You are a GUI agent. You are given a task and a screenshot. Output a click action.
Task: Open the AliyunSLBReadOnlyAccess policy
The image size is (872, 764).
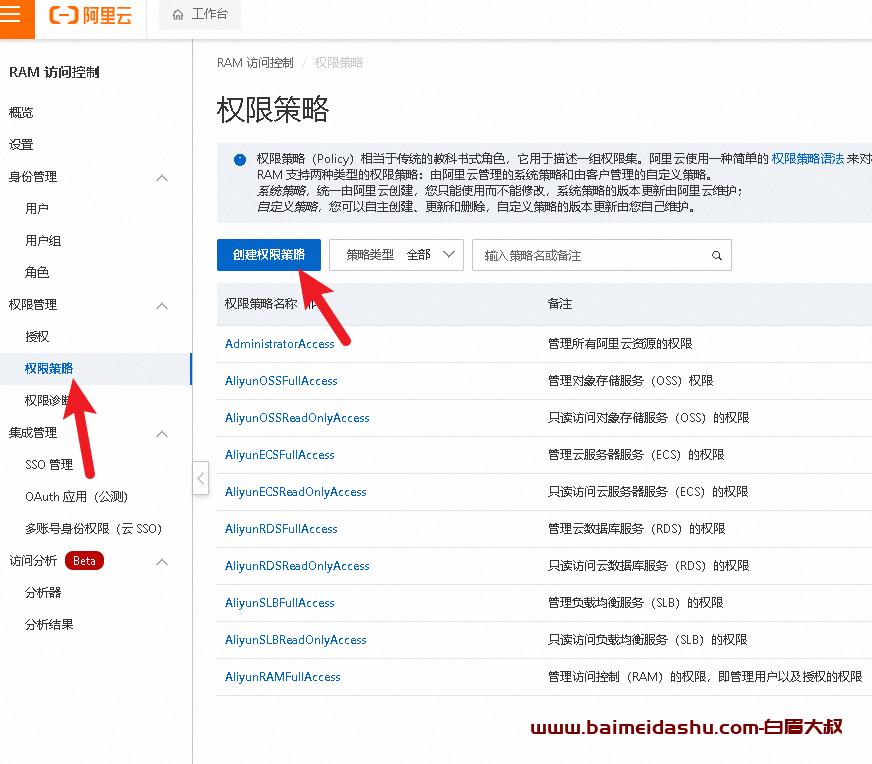(295, 640)
